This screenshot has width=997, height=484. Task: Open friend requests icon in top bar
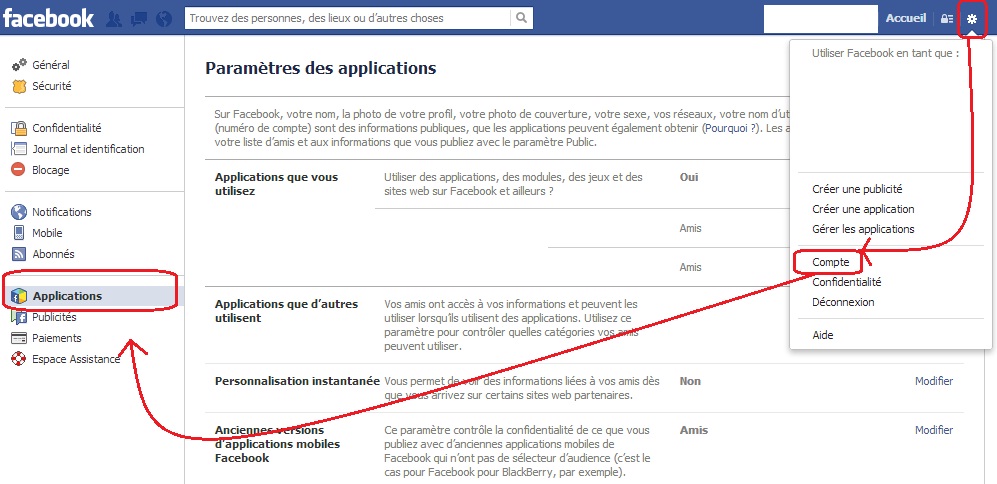click(114, 19)
